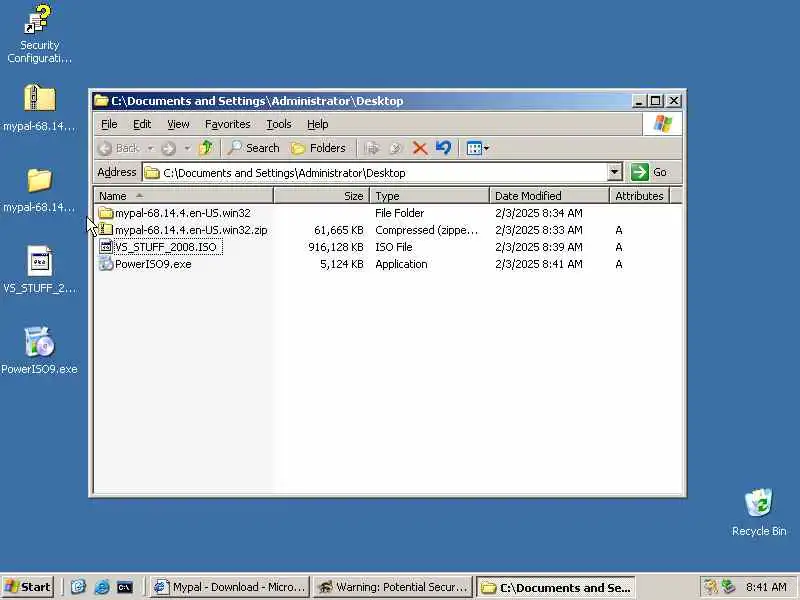Viewport: 800px width, 600px height.
Task: Select the Recycle Bin desktop icon
Action: pyautogui.click(x=759, y=512)
